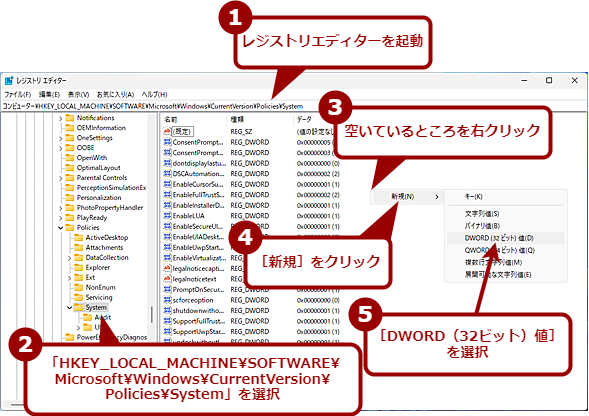
Task: Click the NonEnum folder icon
Action: click(x=79, y=287)
